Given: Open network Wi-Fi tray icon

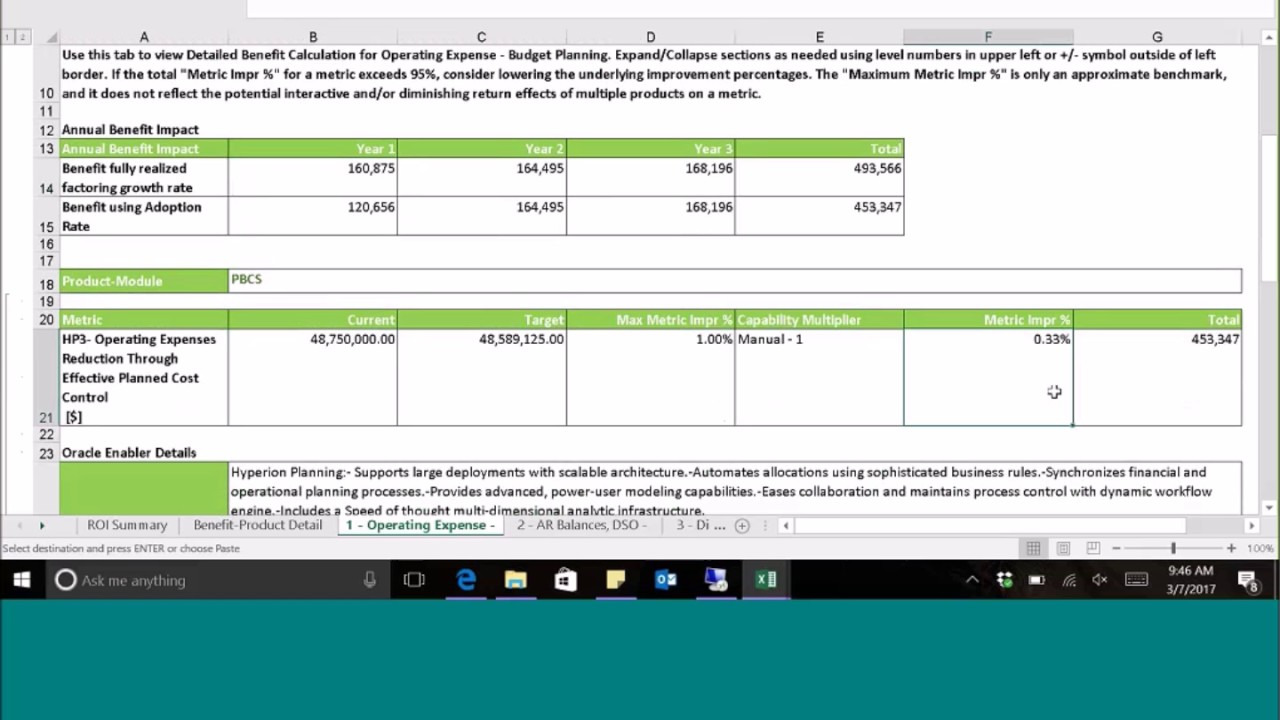Looking at the screenshot, I should click(x=1069, y=580).
